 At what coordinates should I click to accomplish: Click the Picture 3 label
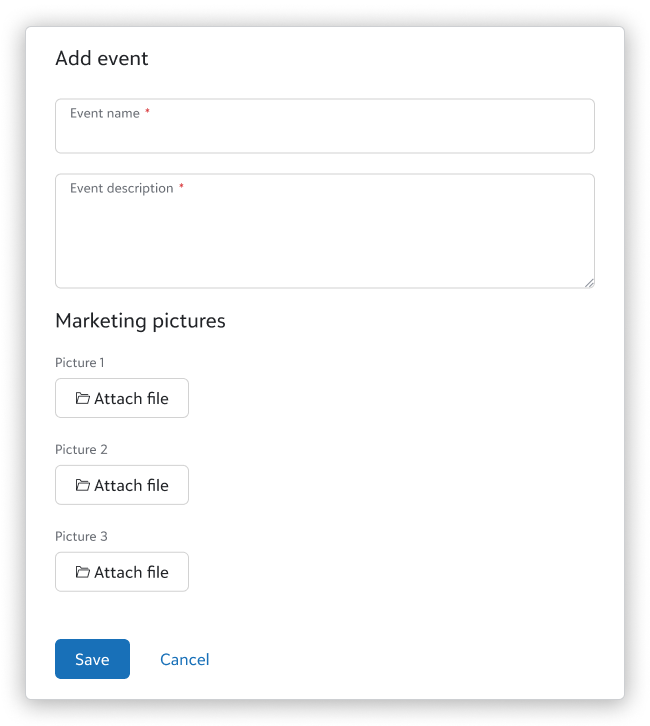81,537
